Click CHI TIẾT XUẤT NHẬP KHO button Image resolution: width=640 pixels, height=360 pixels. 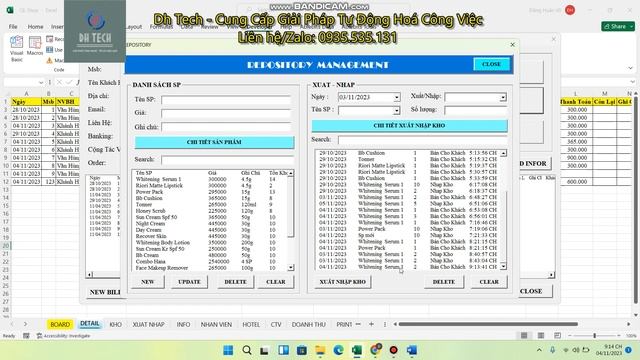409,126
